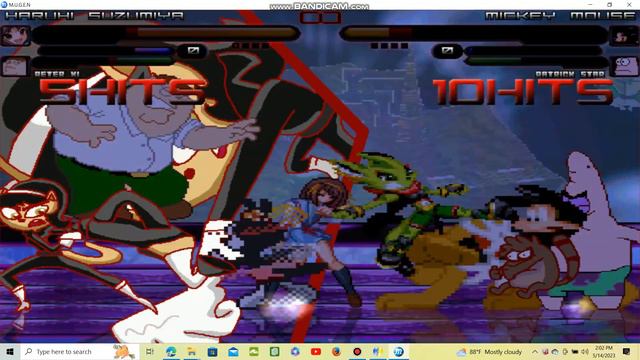
Task: Open Microsoft Store from the taskbar
Action: click(212, 351)
